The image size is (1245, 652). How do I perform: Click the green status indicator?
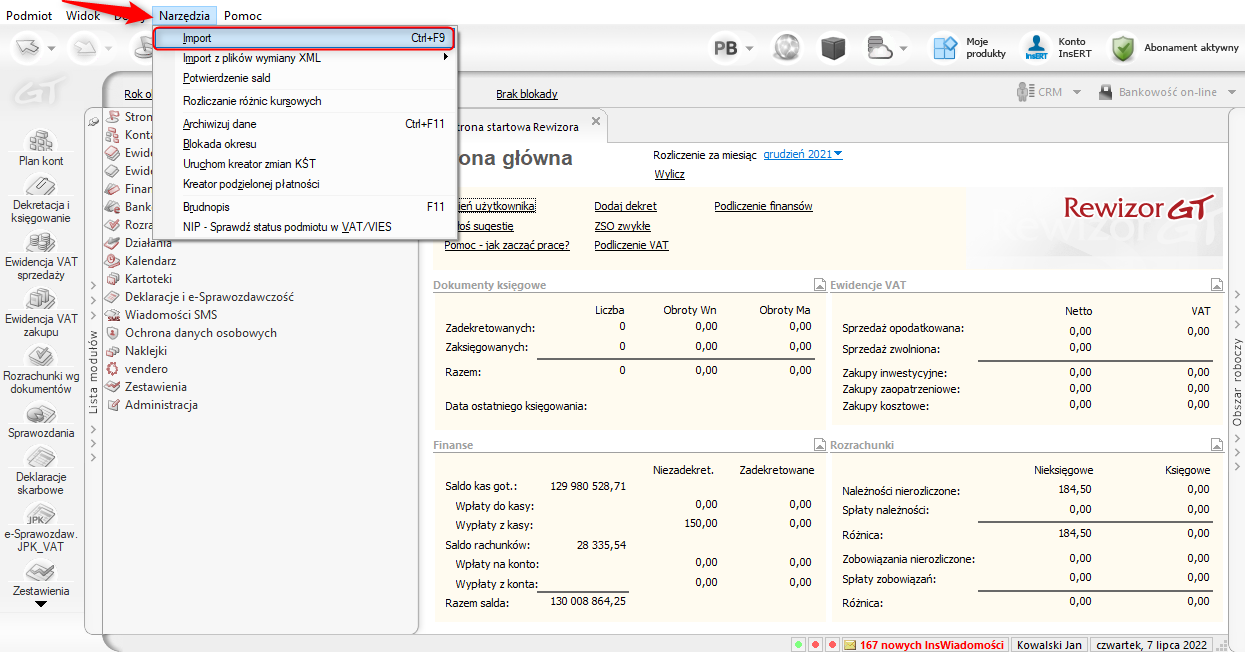point(798,645)
